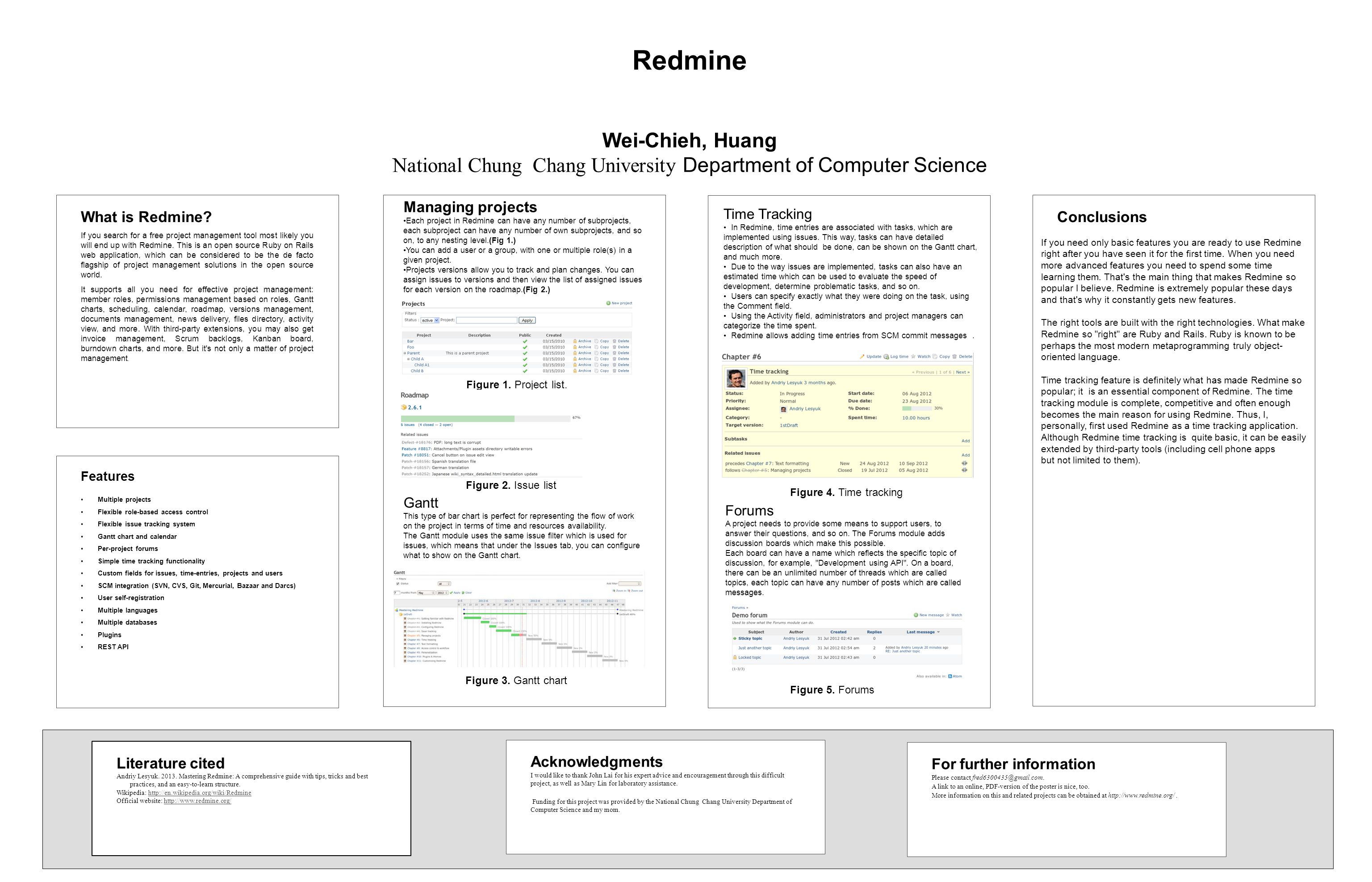Click the author photo on Time tracking issue
1372x882 pixels.
(736, 379)
